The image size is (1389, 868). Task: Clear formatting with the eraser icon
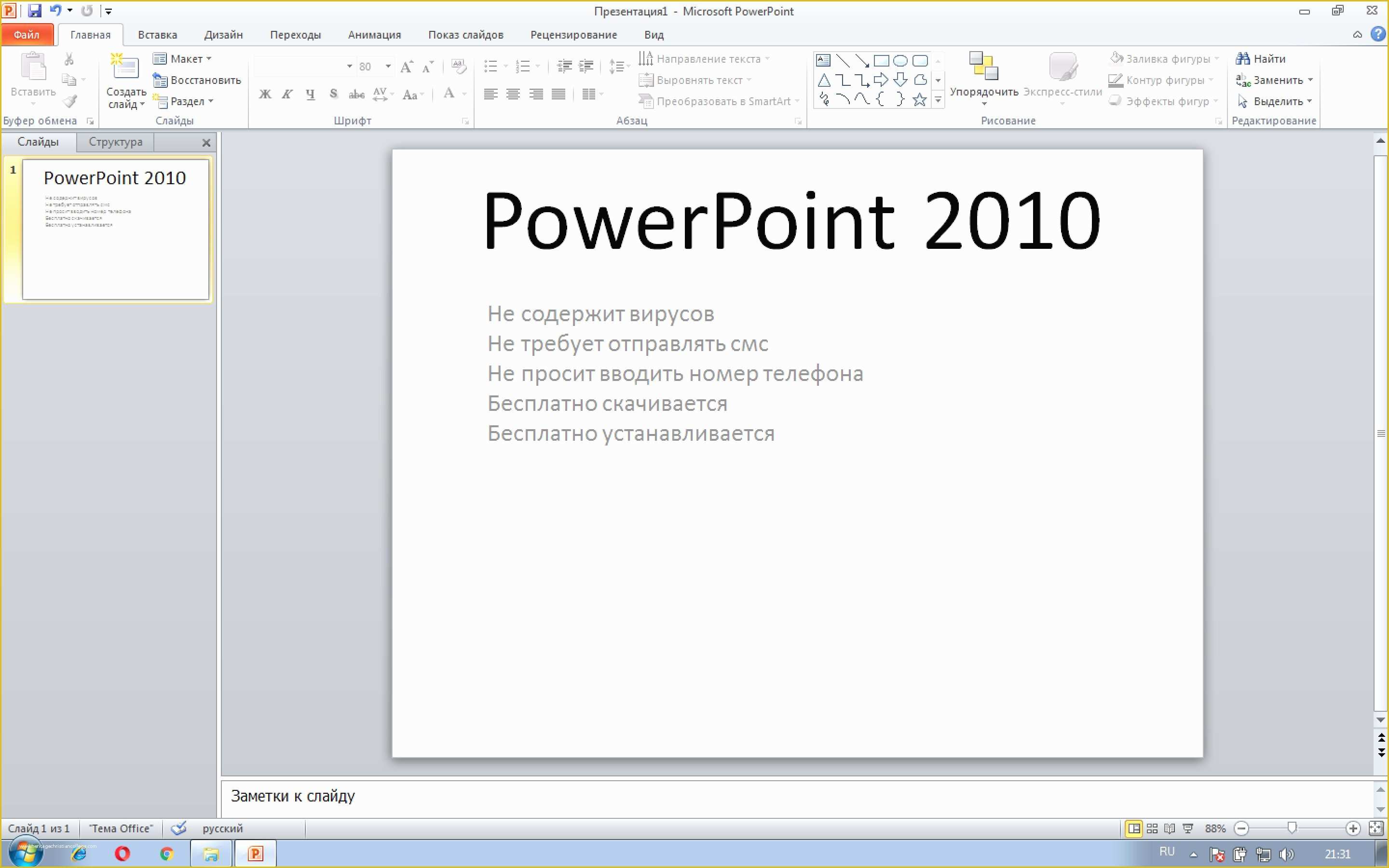[x=459, y=67]
